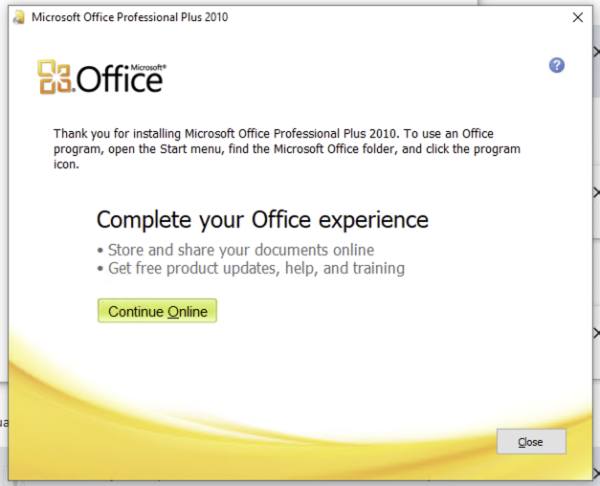Click 'Get free product updates, help, and training'
Screen dimensions: 600x486
tap(256, 268)
